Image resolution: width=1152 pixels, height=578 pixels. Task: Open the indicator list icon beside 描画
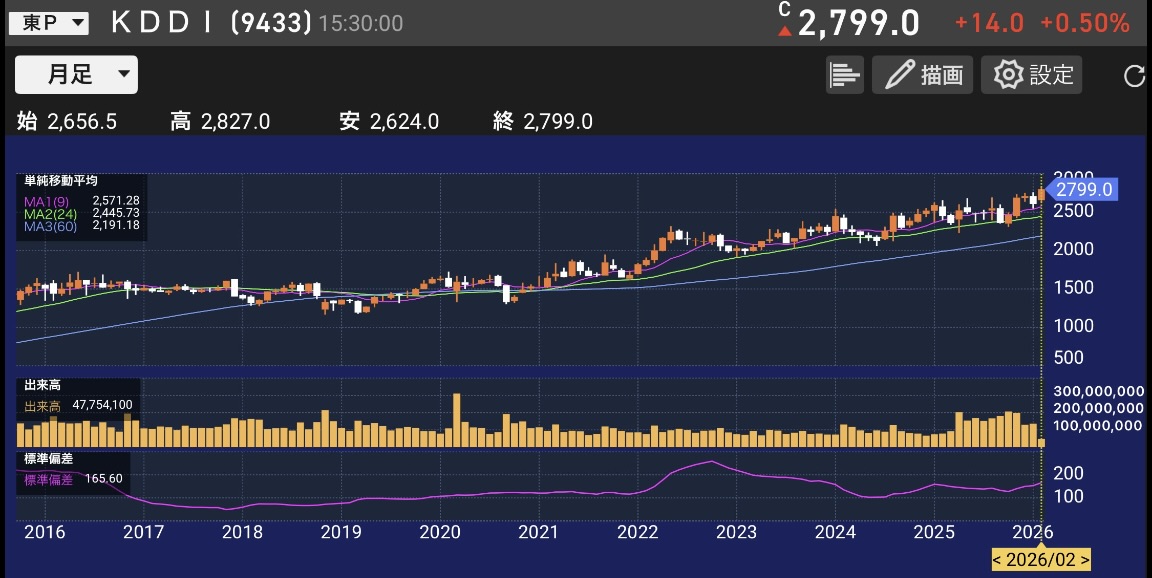coord(845,74)
